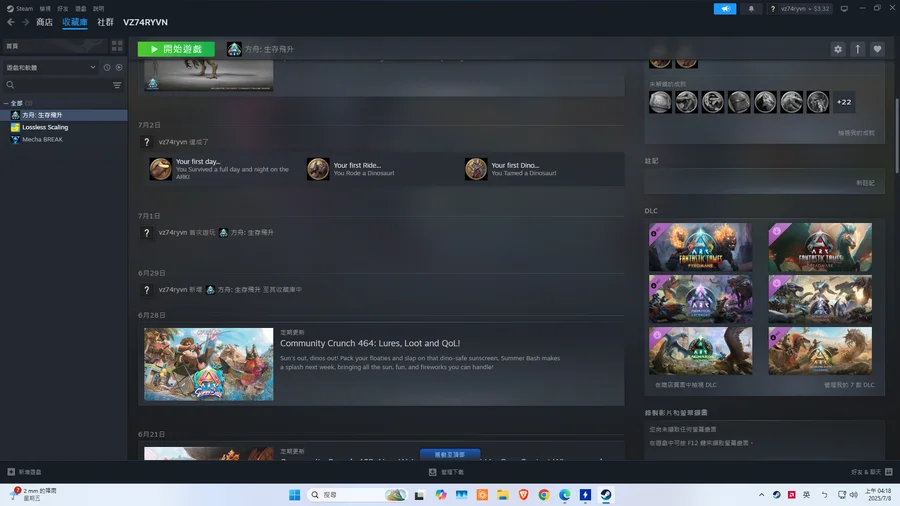Click Steam icon in taskbar
Screen dimensions: 900x506
coord(606,495)
